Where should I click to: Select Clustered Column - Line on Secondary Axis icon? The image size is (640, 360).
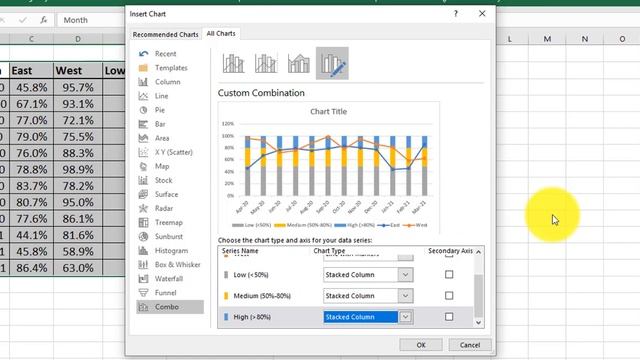coord(266,63)
